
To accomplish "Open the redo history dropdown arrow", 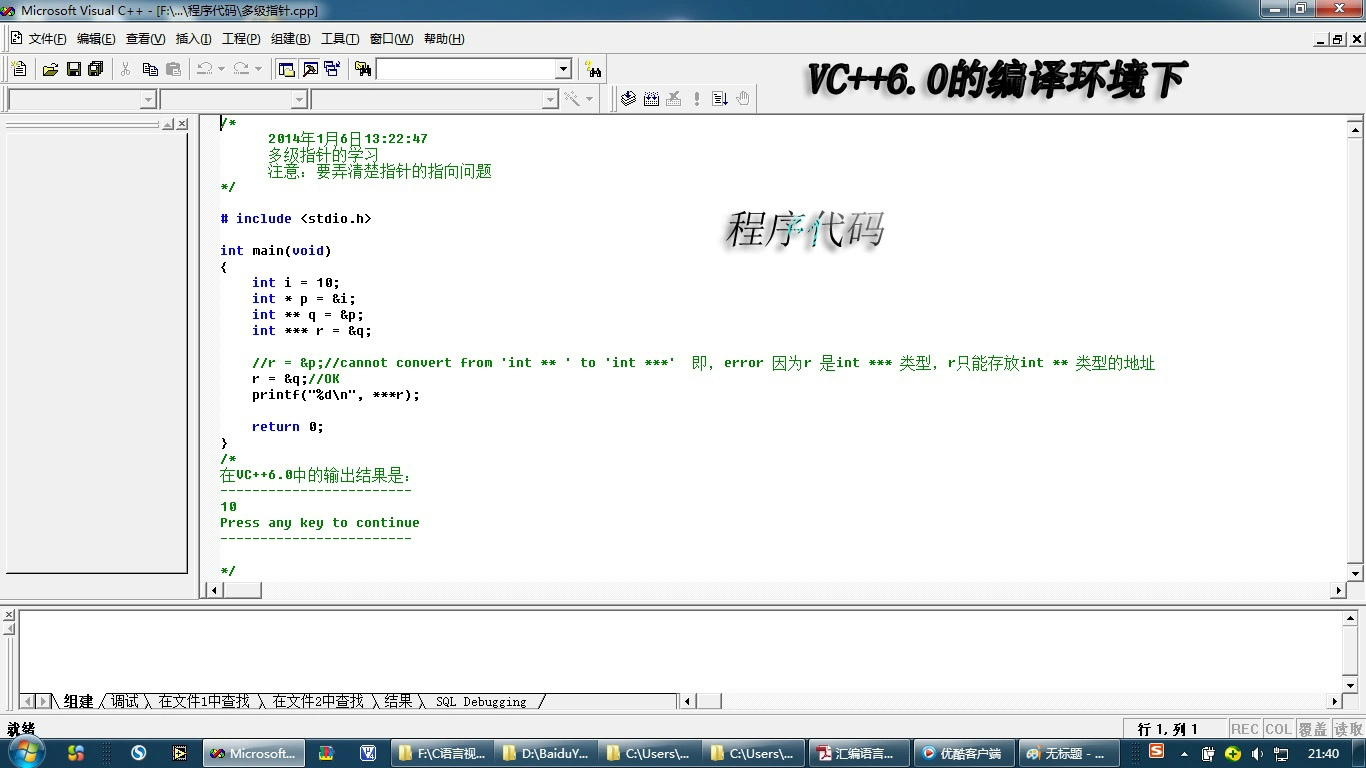I will (258, 69).
